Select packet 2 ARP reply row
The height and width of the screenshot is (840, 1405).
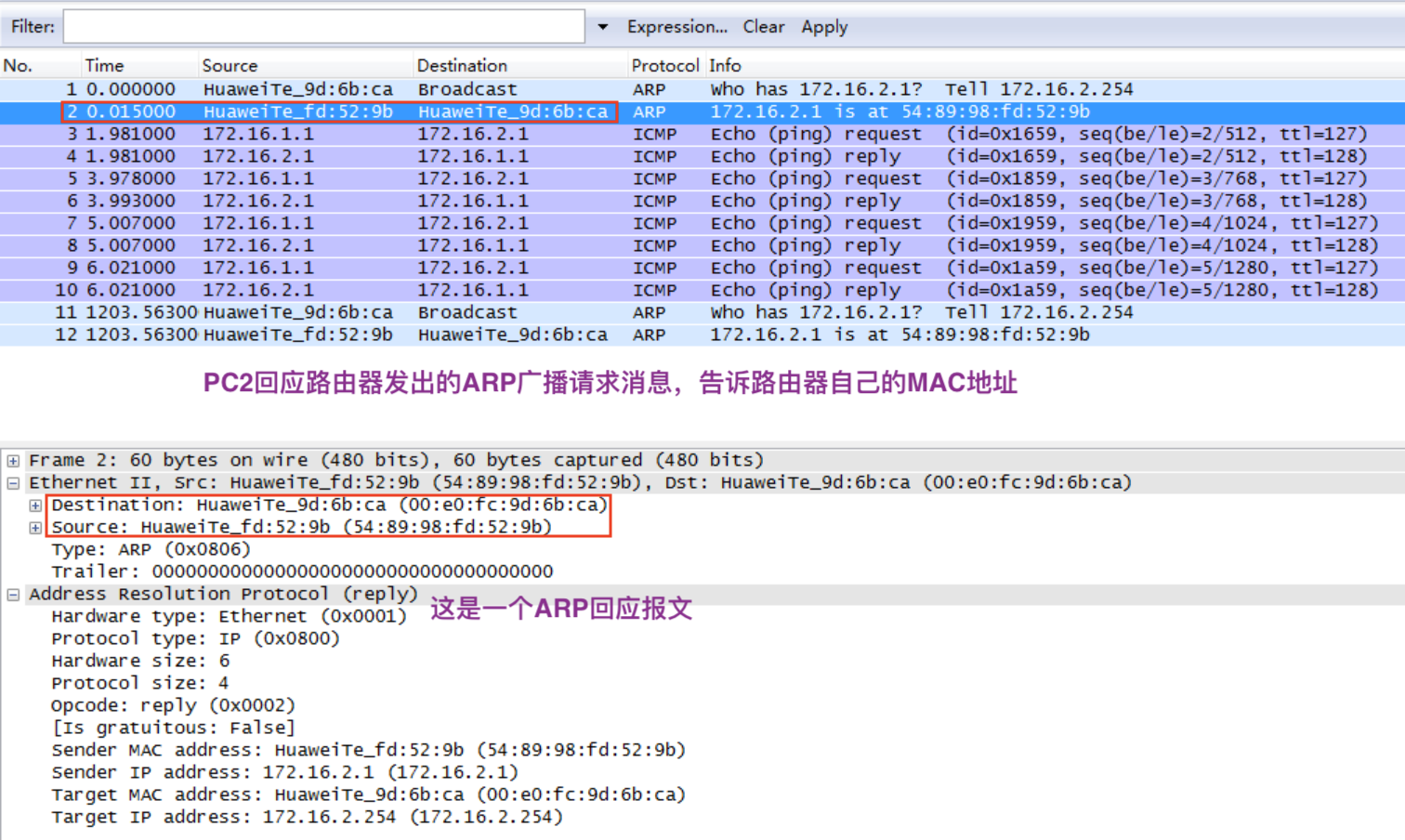pyautogui.click(x=702, y=112)
